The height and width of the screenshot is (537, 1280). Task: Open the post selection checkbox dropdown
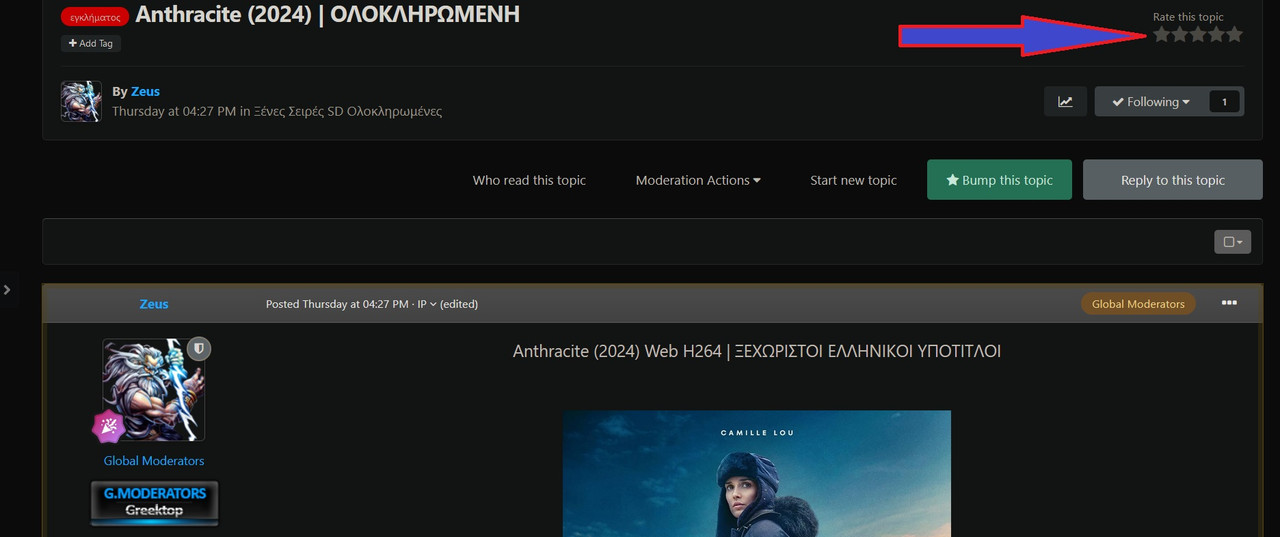pyautogui.click(x=1233, y=241)
